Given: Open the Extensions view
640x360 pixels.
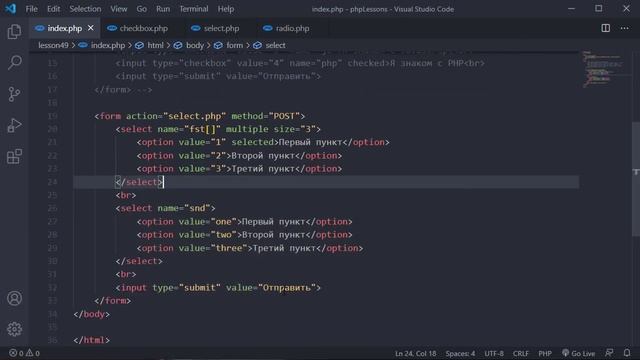Looking at the screenshot, I should pos(14,156).
